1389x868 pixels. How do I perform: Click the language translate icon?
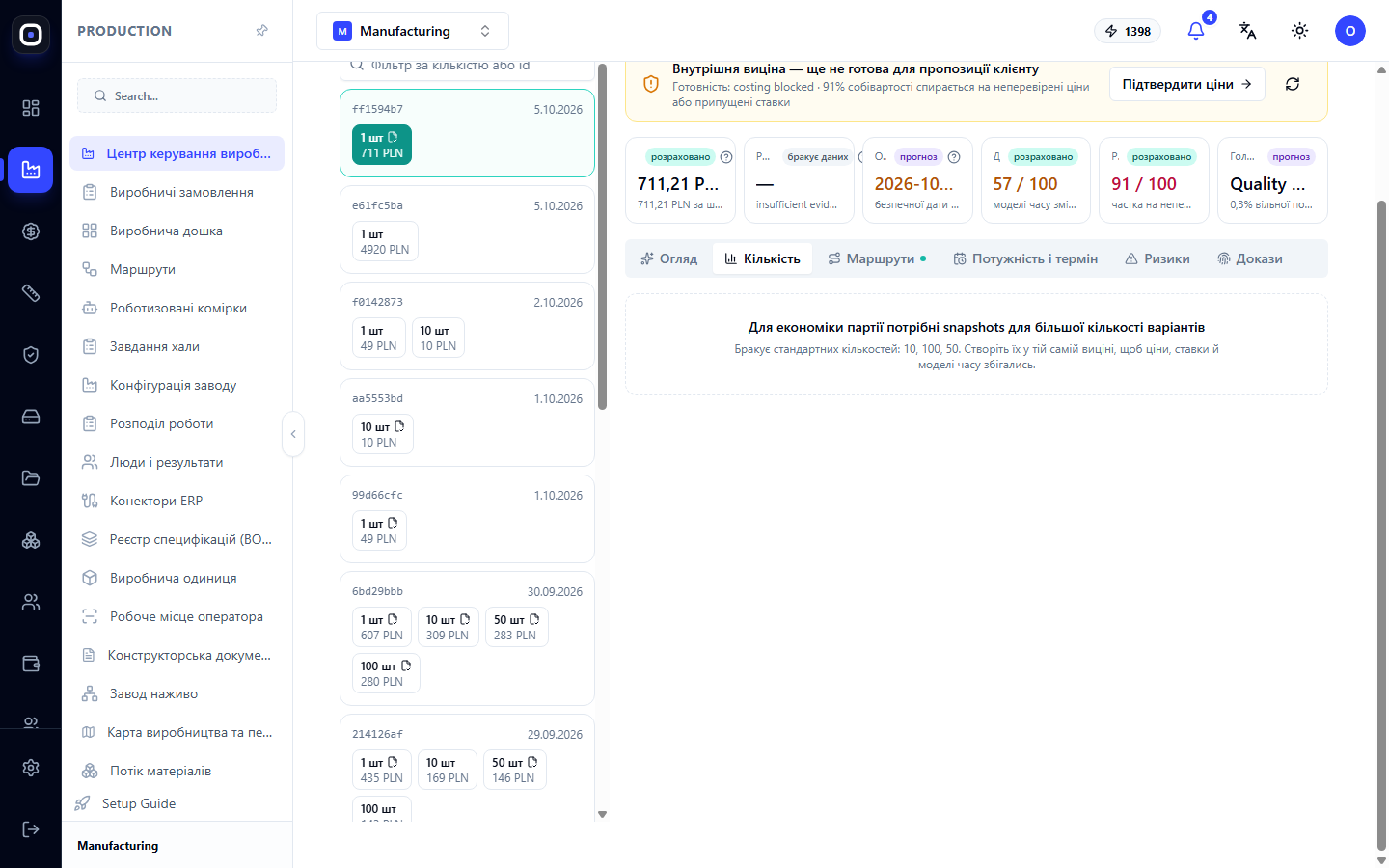(x=1247, y=31)
